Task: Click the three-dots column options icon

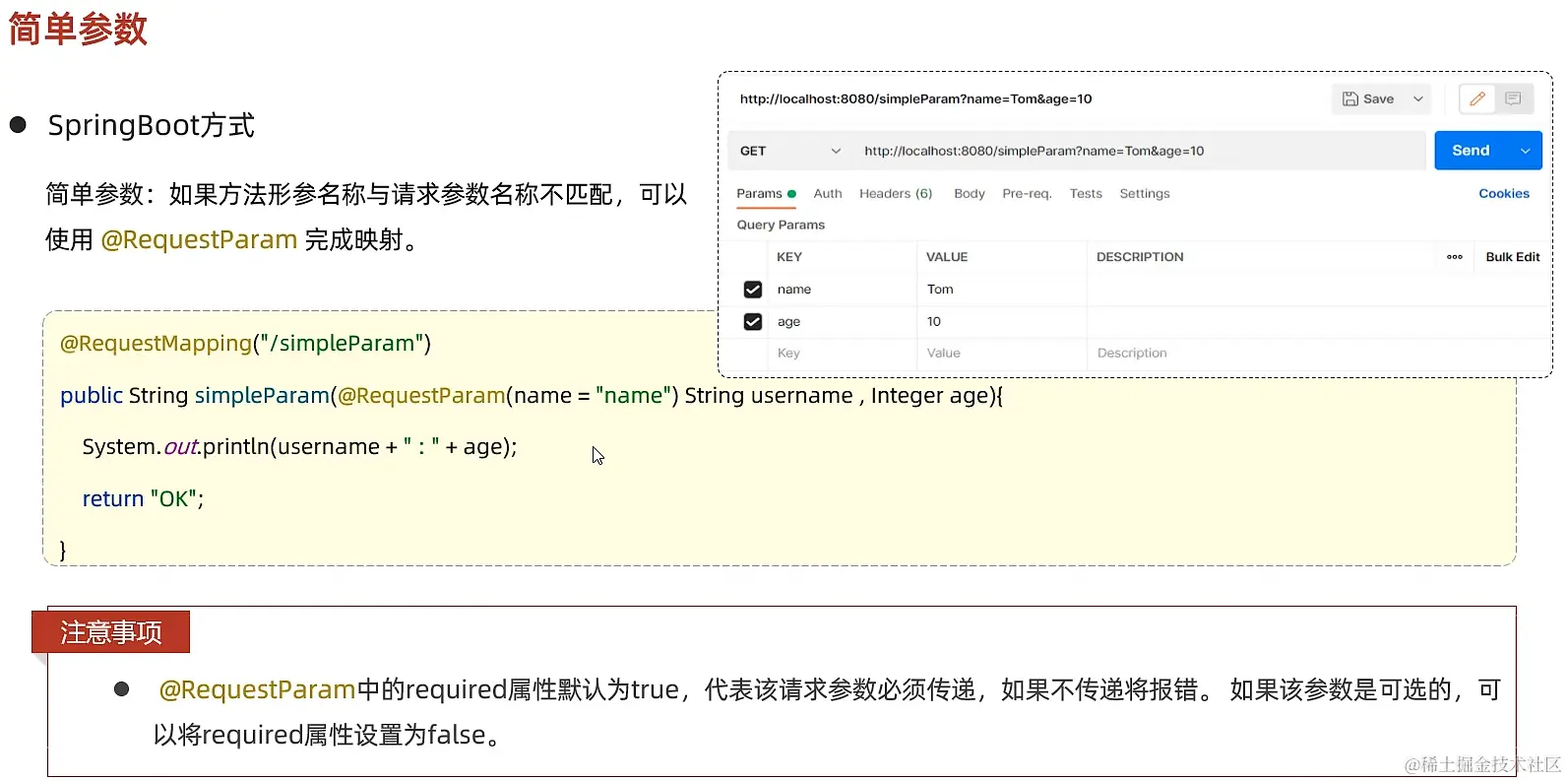Action: click(x=1455, y=257)
